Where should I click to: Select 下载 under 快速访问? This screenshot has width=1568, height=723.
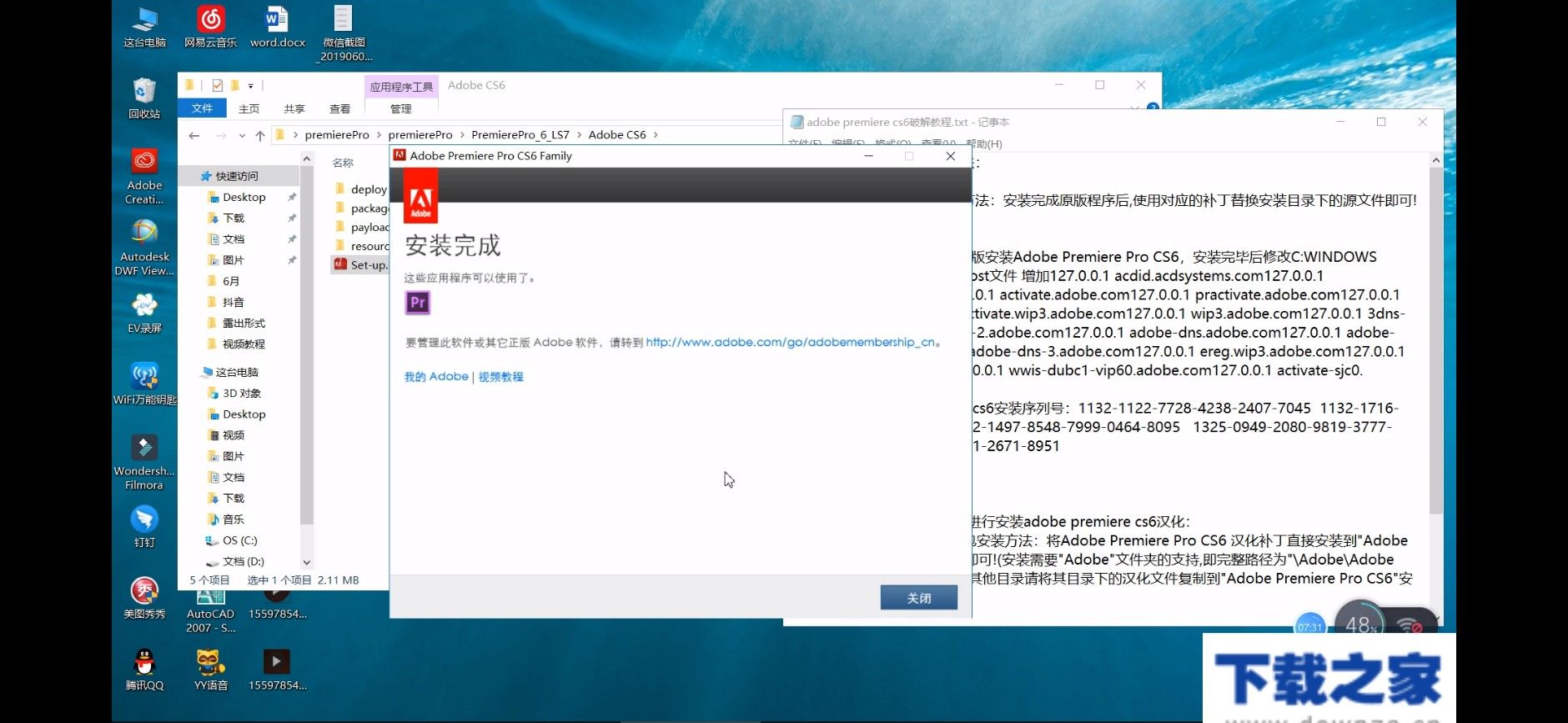click(x=234, y=218)
